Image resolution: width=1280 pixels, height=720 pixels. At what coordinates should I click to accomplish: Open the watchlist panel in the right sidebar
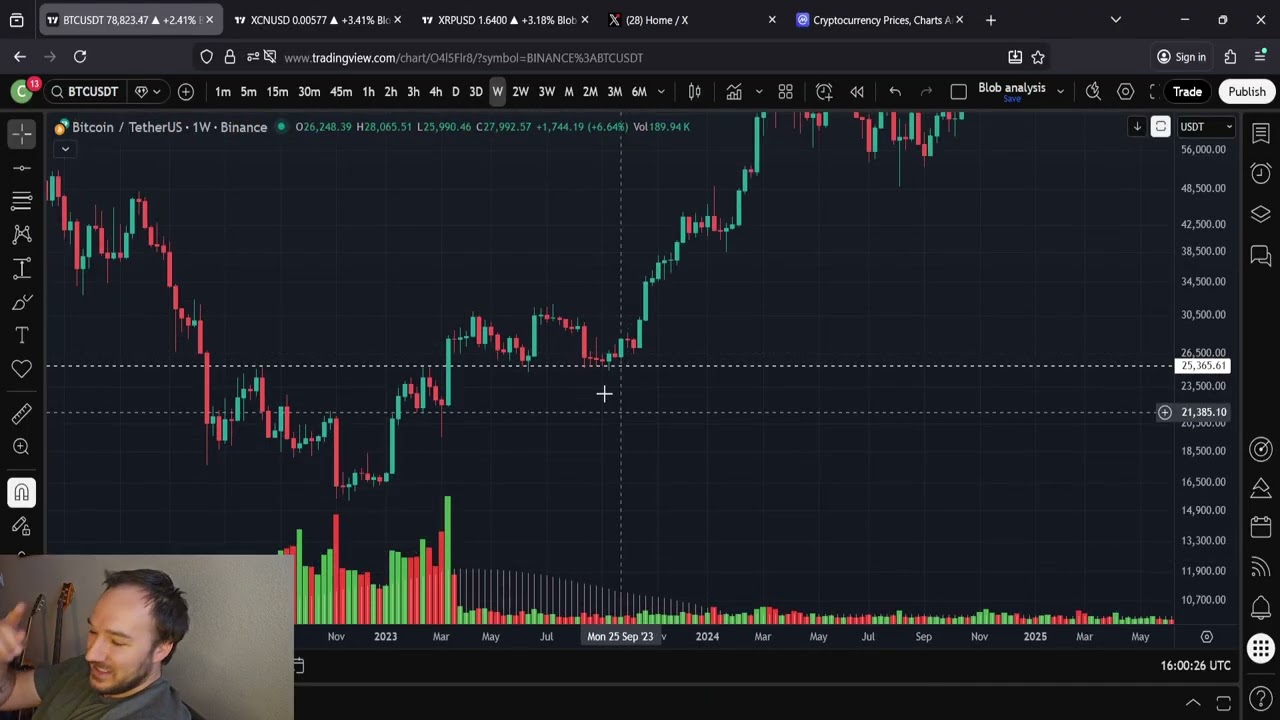(x=1261, y=133)
